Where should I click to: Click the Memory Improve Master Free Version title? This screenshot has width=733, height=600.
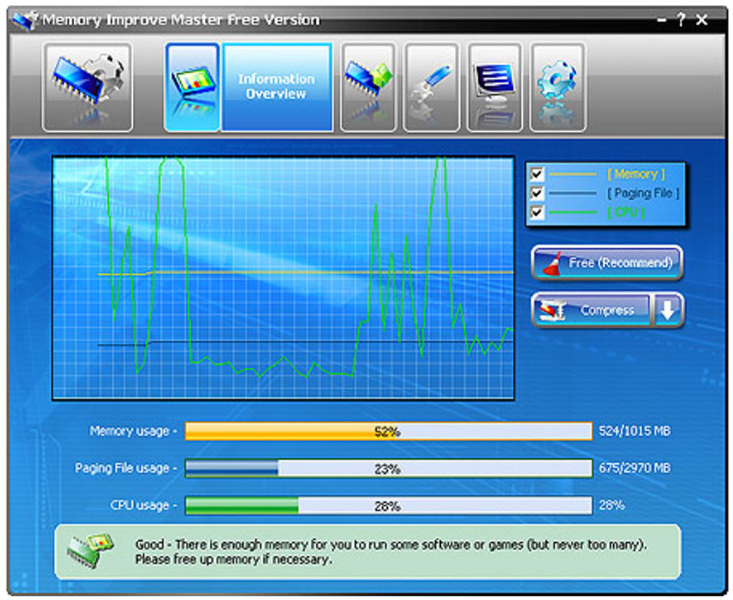pyautogui.click(x=180, y=20)
